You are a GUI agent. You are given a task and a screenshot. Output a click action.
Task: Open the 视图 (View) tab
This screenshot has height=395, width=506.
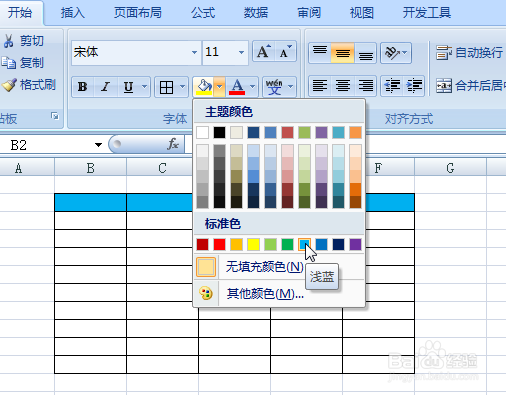coord(361,13)
